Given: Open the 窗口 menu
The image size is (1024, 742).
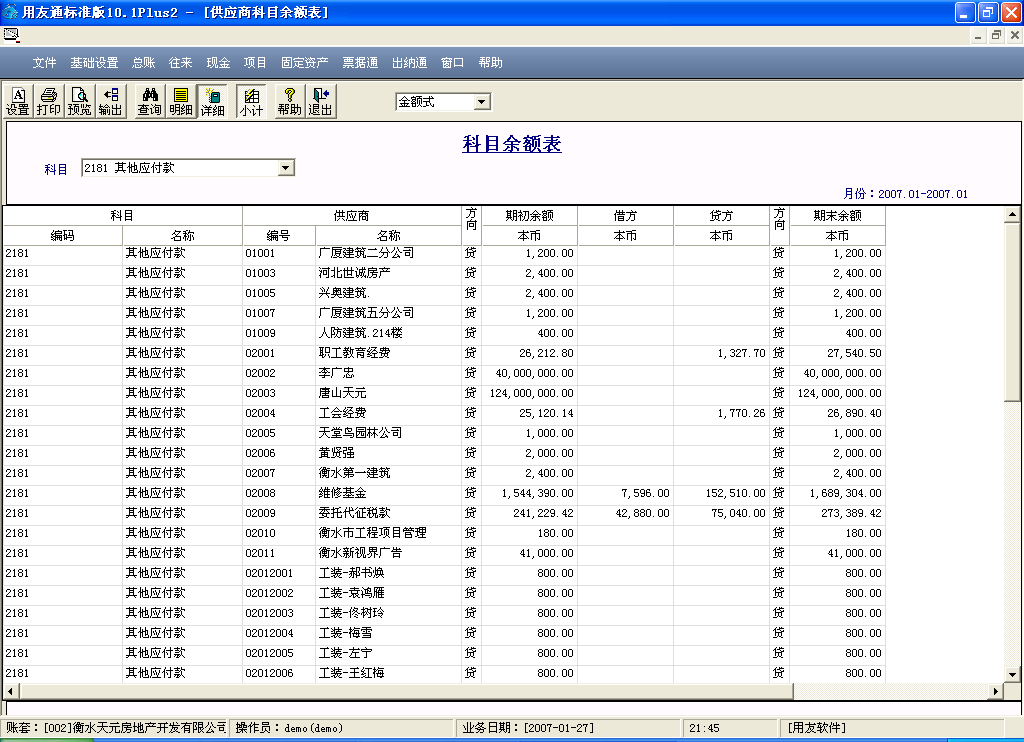Looking at the screenshot, I should [x=452, y=63].
